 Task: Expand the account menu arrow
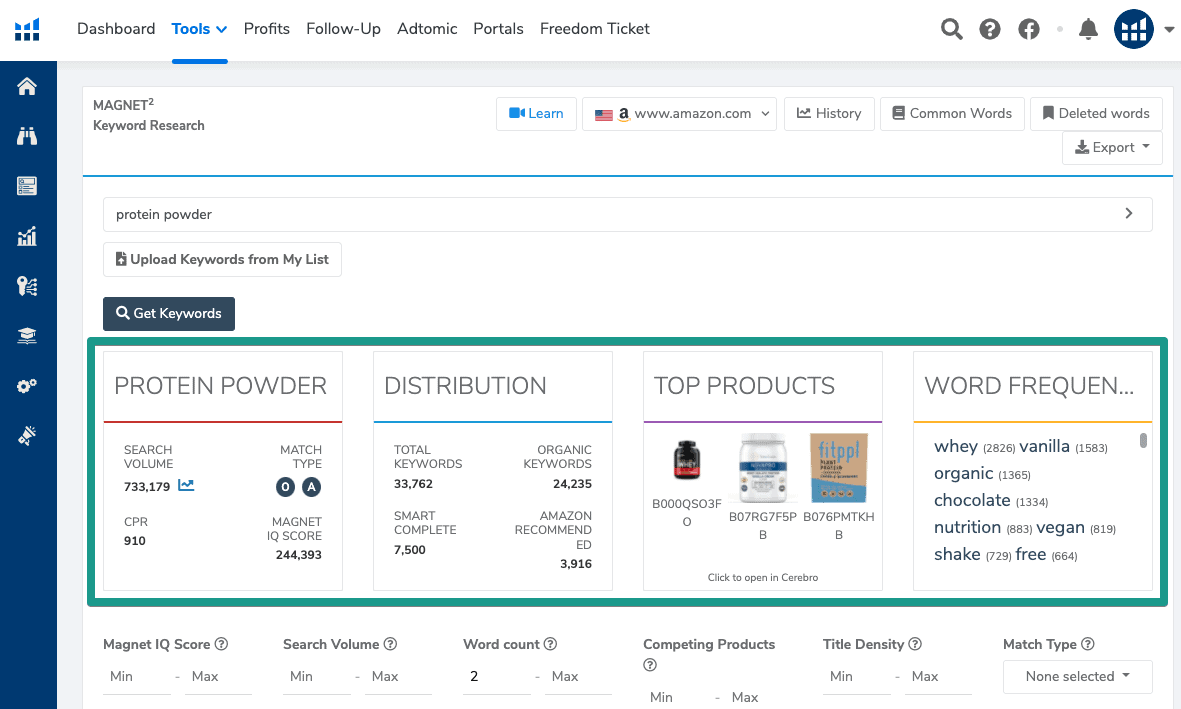click(x=1169, y=30)
